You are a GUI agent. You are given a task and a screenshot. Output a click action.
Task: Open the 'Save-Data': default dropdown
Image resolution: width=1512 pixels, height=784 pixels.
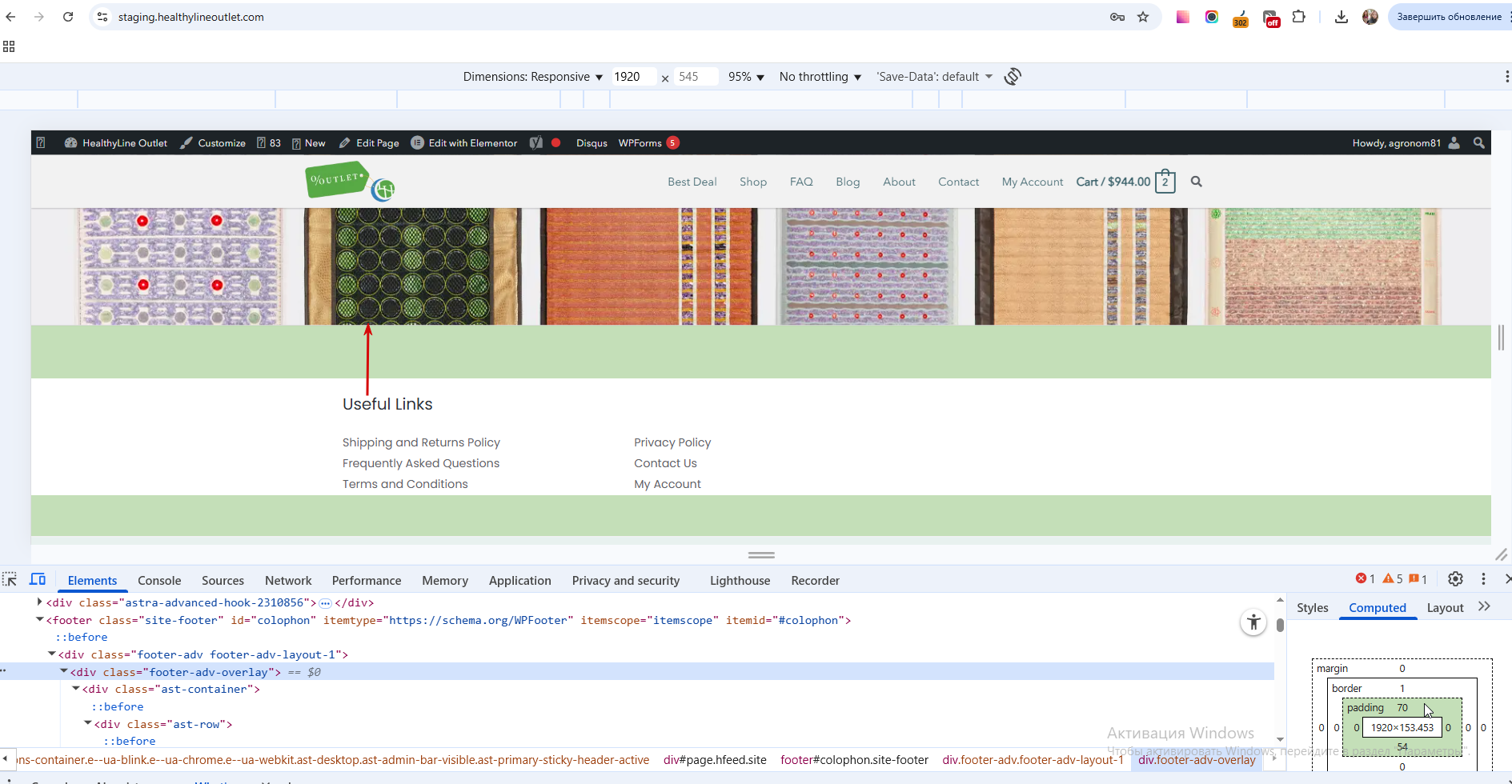click(x=935, y=77)
